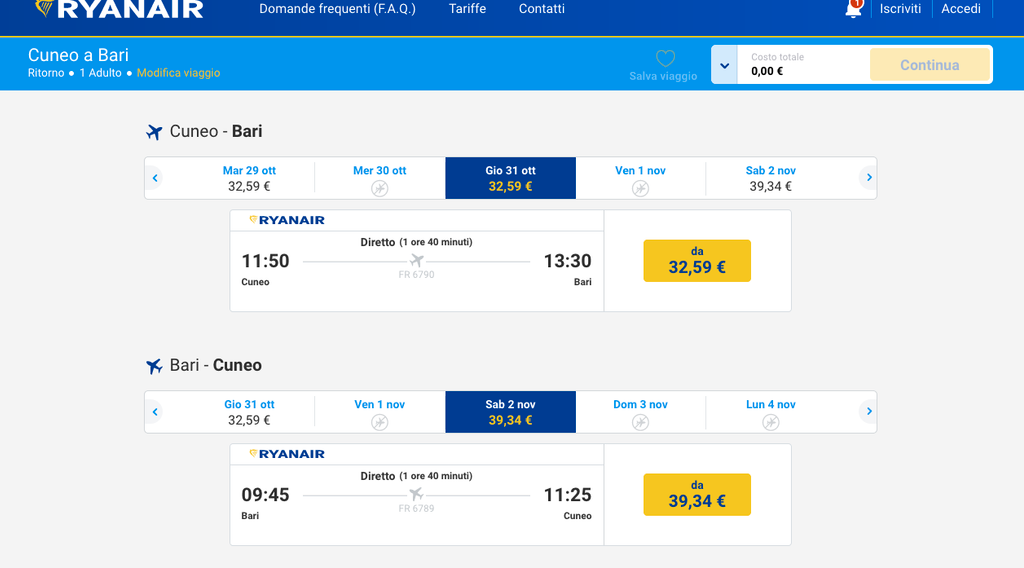Click the Ryanair harp logo
The image size is (1024, 568).
tap(45, 8)
